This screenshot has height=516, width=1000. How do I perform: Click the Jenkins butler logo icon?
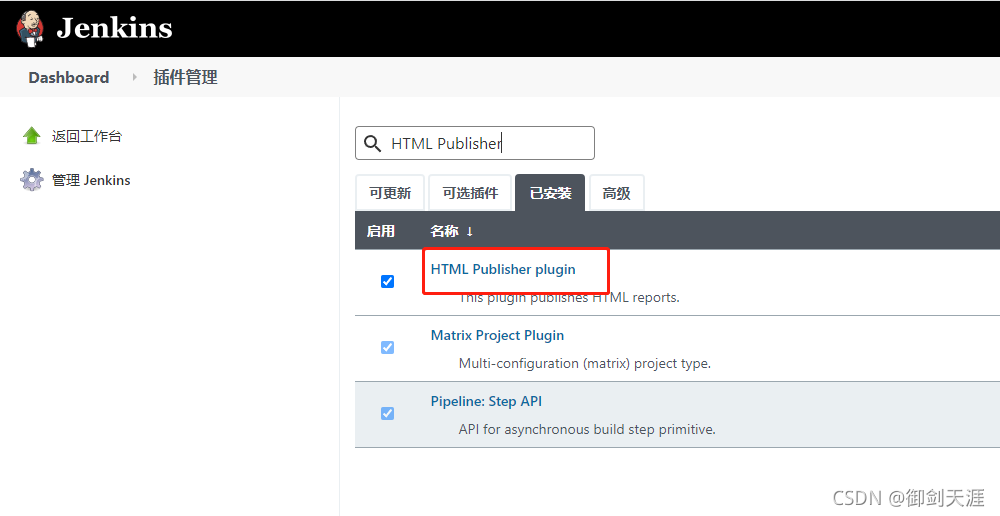[29, 29]
